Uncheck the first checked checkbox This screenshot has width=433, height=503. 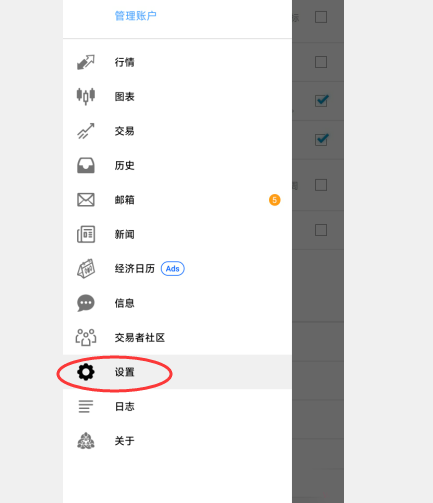[321, 101]
